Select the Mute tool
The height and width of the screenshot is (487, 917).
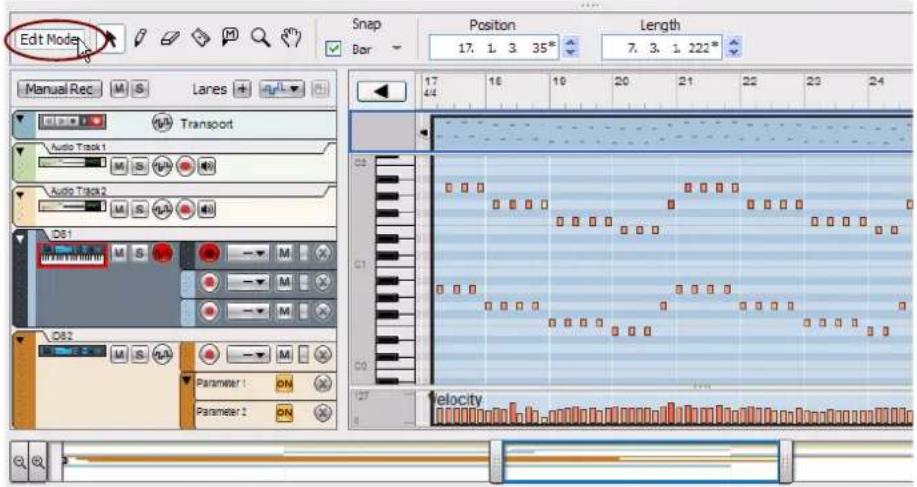pos(230,37)
